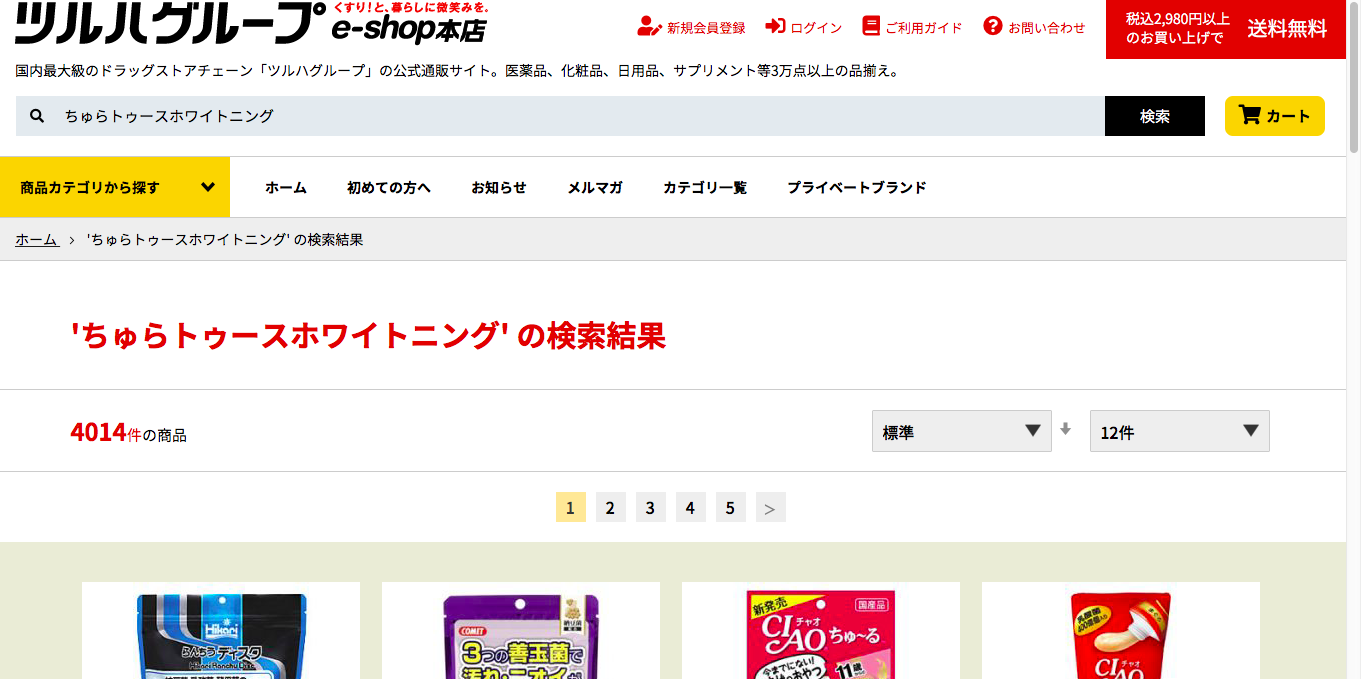1361x679 pixels.
Task: Open the COMET 3つの善玉菌 product thumbnail
Action: pyautogui.click(x=521, y=631)
